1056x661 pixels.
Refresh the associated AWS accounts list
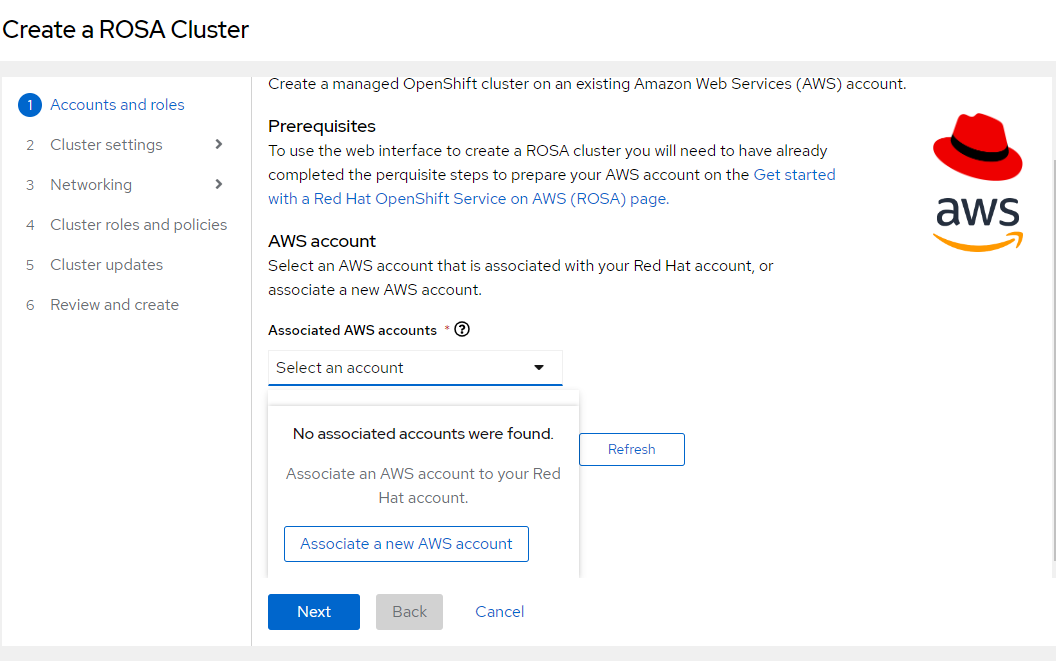tap(631, 450)
